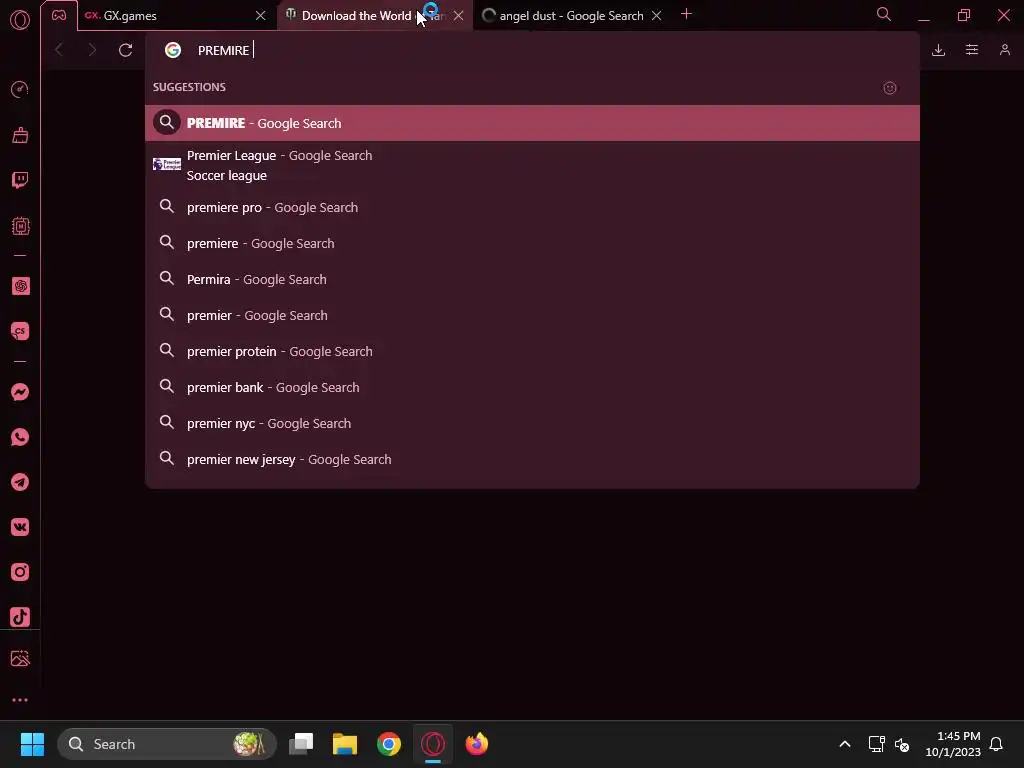Close the angel dust search tab
This screenshot has width=1024, height=768.
(657, 16)
